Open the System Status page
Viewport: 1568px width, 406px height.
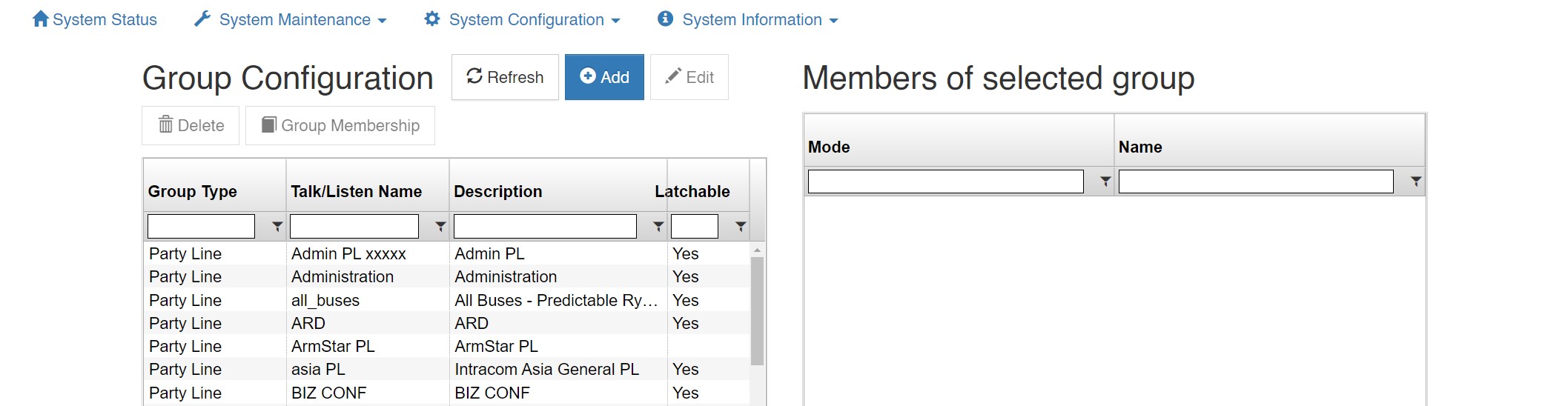pos(95,19)
